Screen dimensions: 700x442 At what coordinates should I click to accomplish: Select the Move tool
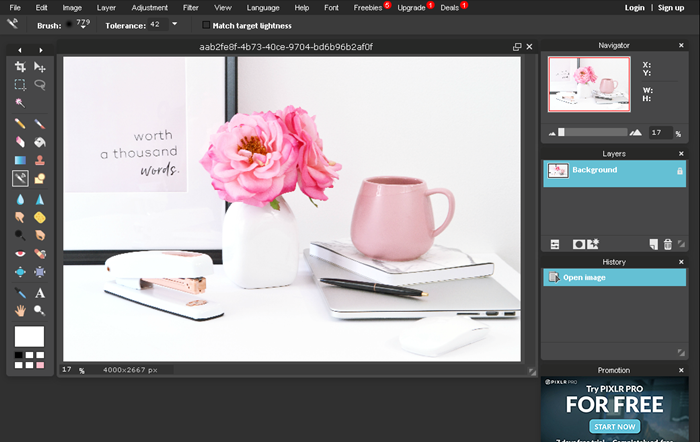pyautogui.click(x=40, y=67)
